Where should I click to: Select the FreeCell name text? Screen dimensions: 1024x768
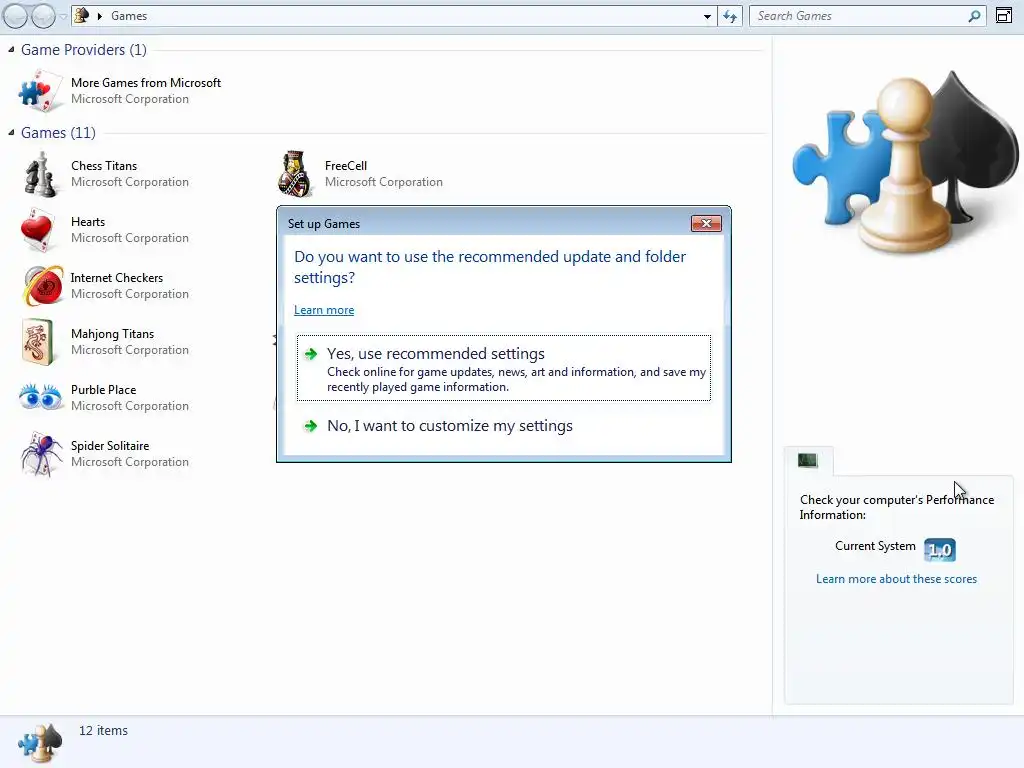pyautogui.click(x=345, y=166)
